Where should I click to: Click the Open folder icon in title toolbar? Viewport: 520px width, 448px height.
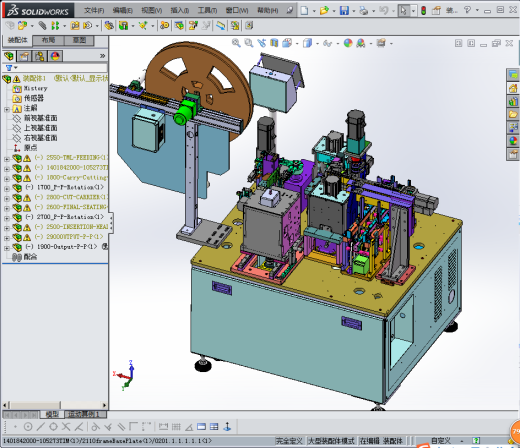pyautogui.click(x=324, y=10)
